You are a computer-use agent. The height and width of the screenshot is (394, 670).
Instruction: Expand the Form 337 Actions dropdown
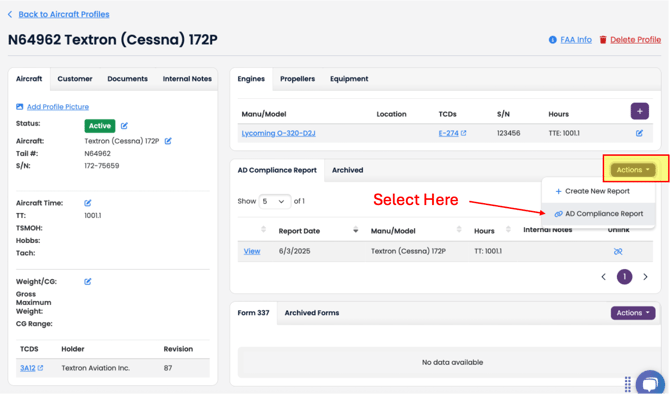point(632,313)
